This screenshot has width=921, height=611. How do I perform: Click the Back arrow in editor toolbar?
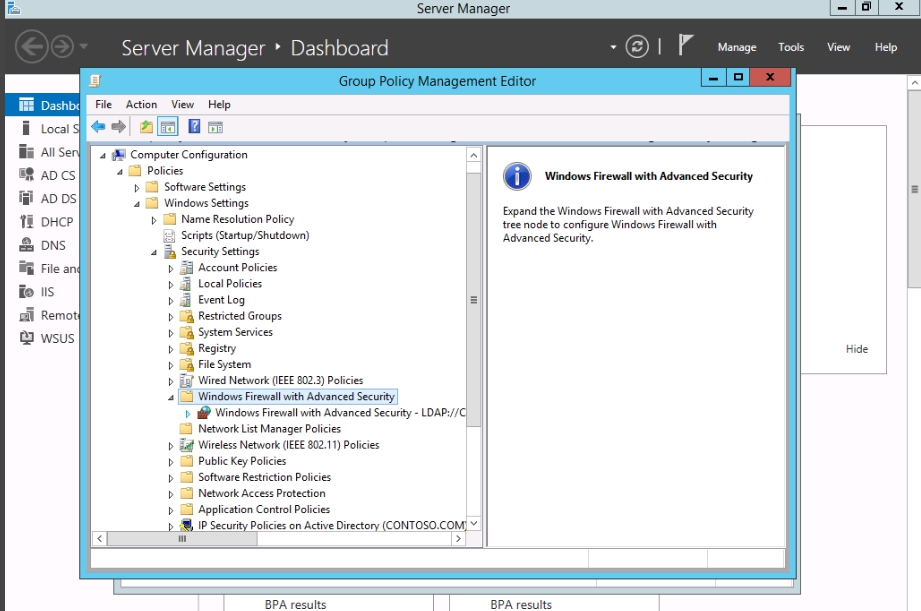(98, 126)
